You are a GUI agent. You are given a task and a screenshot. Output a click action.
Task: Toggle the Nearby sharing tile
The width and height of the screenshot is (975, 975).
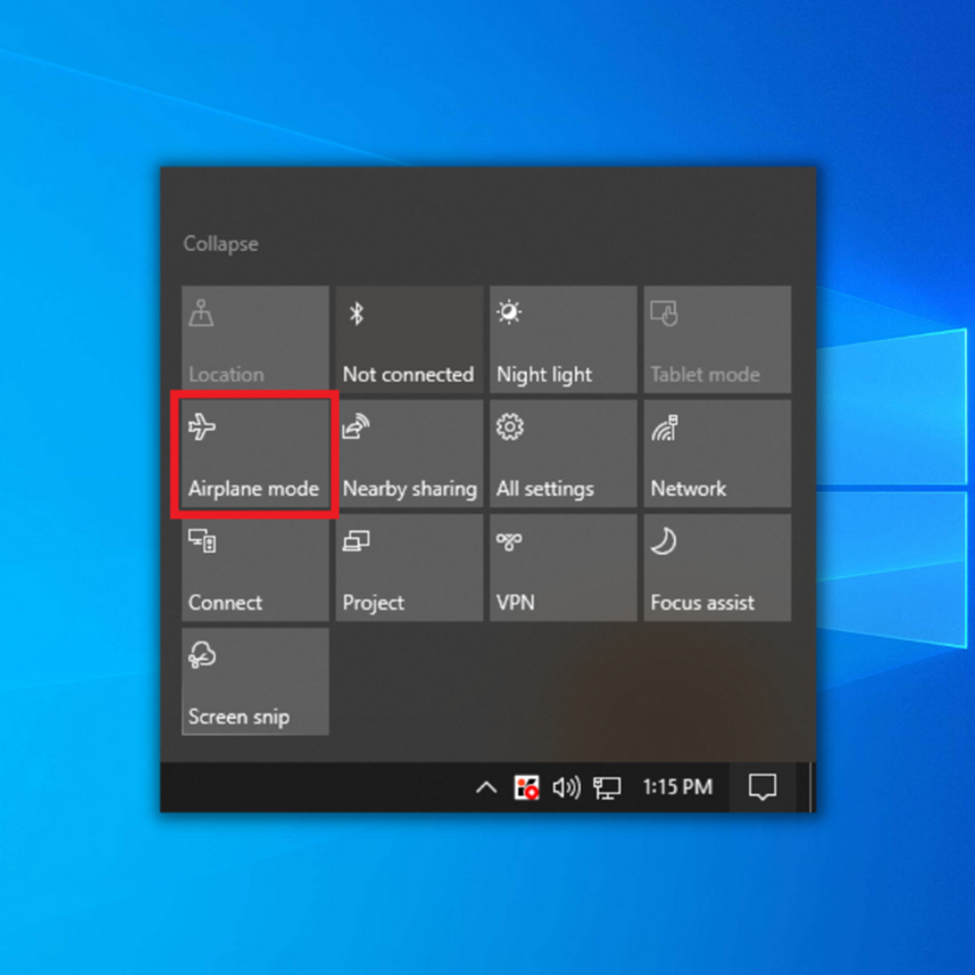click(x=409, y=453)
